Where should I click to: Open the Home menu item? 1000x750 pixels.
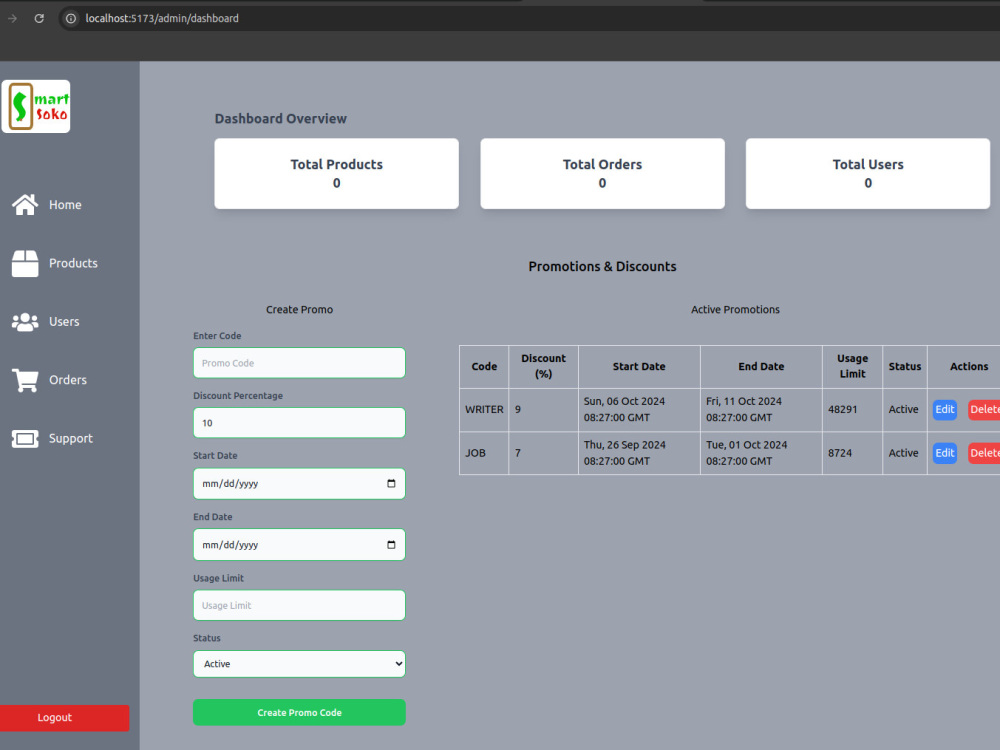65,205
